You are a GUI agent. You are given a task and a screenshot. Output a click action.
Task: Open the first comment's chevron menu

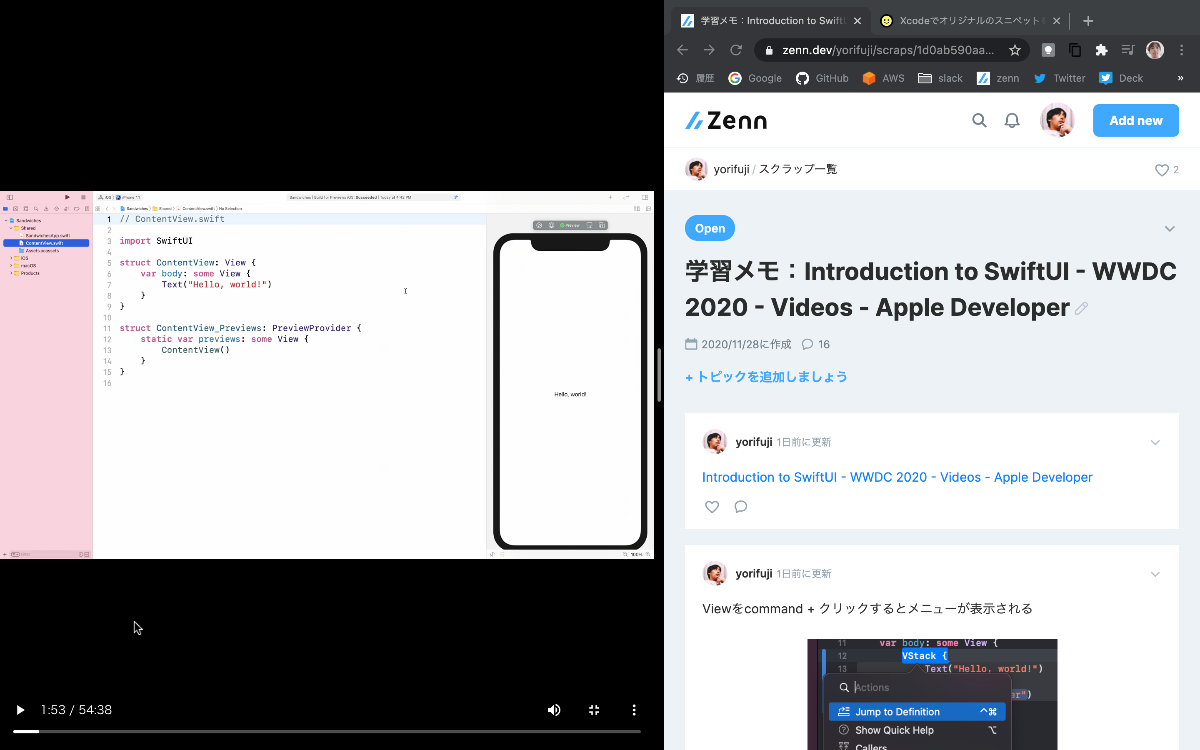[1155, 442]
